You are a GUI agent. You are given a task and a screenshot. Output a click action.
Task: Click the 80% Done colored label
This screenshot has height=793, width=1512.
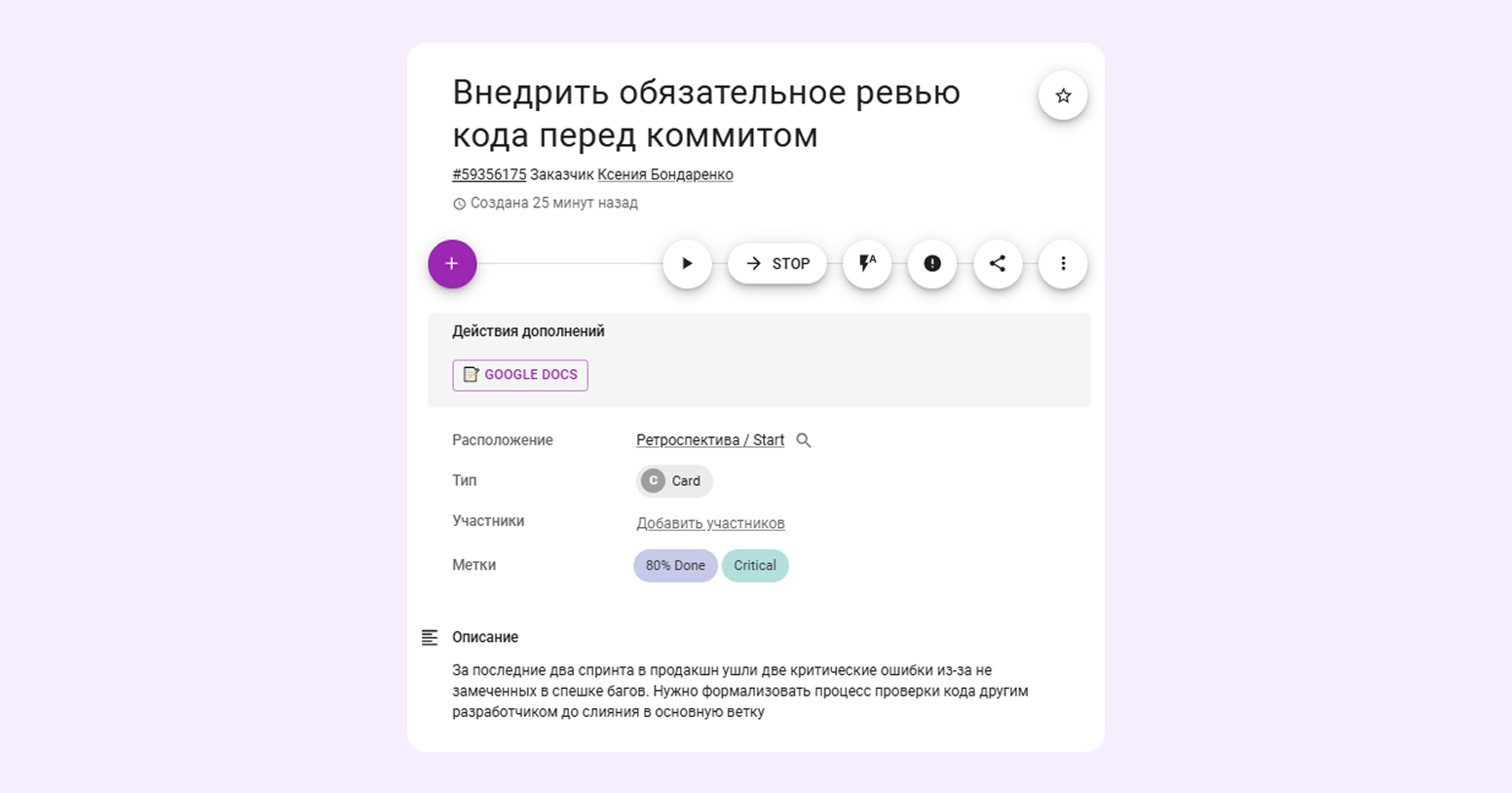click(x=675, y=565)
